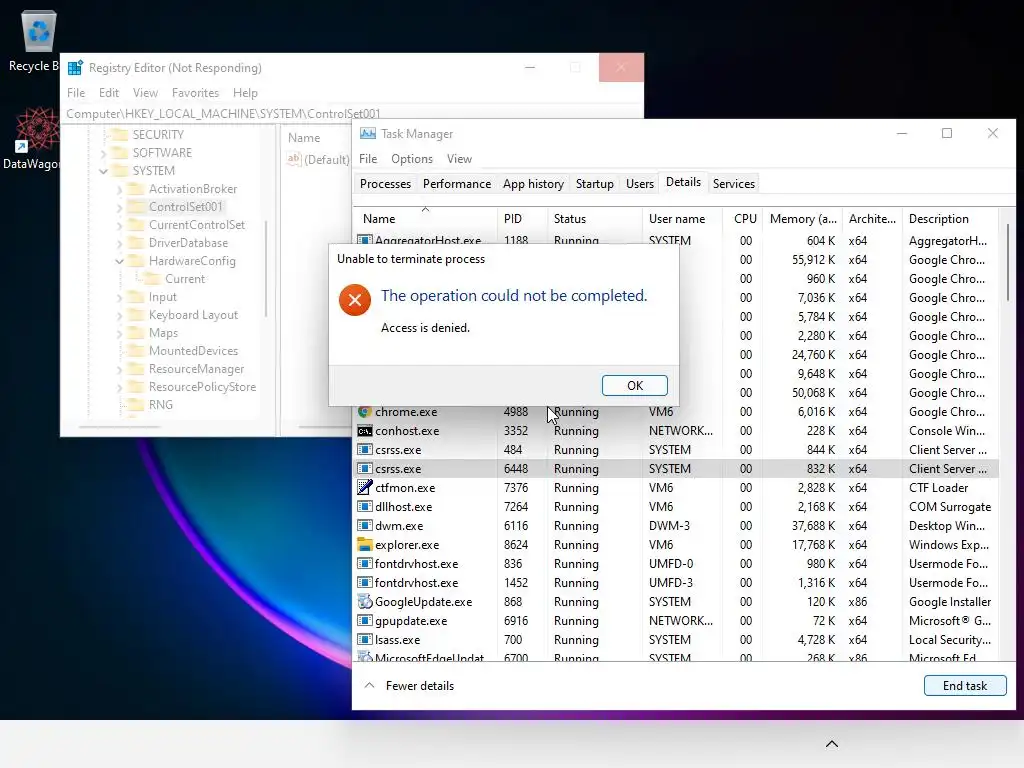Click the icon of csrss.exe PID 484
This screenshot has height=768, width=1024.
(364, 449)
